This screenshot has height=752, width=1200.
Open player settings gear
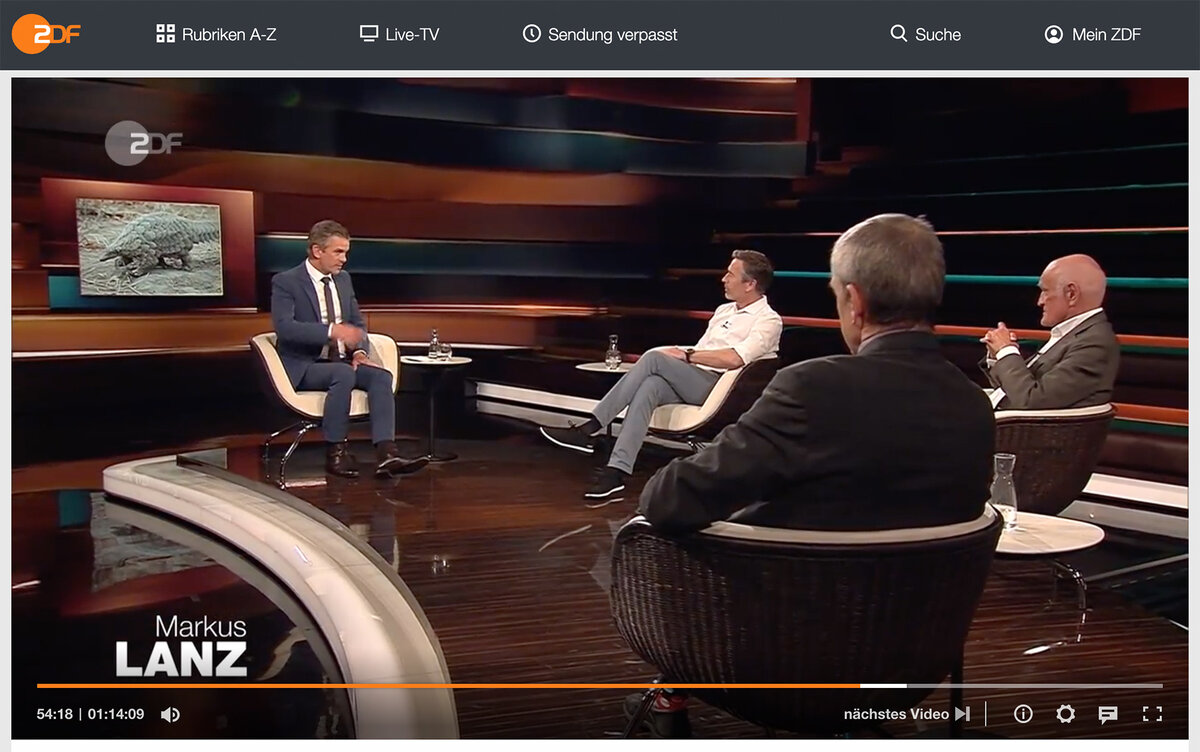(x=1065, y=714)
